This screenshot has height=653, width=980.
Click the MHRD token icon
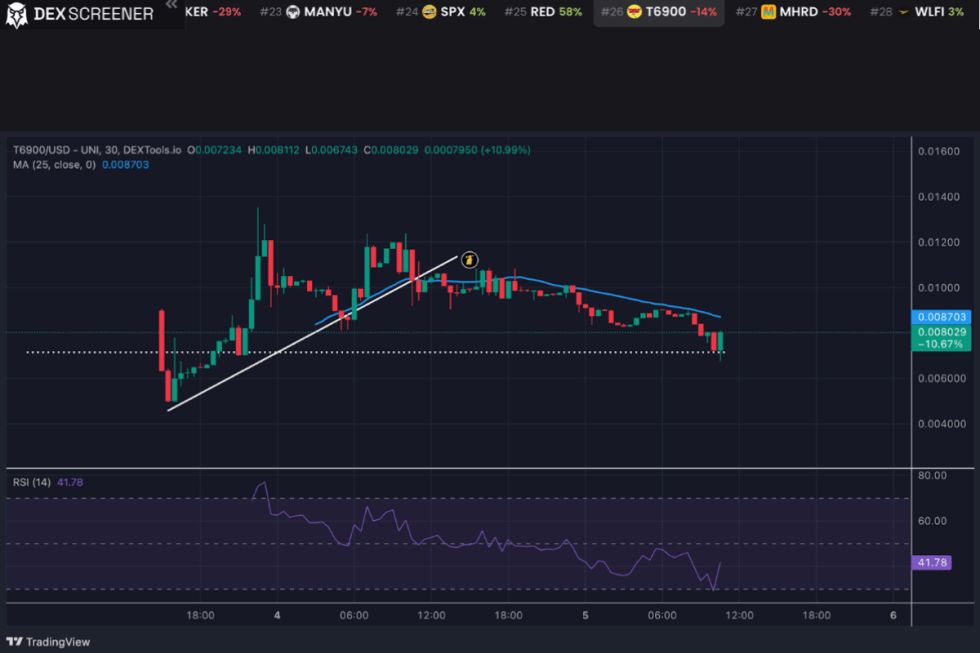pos(768,12)
